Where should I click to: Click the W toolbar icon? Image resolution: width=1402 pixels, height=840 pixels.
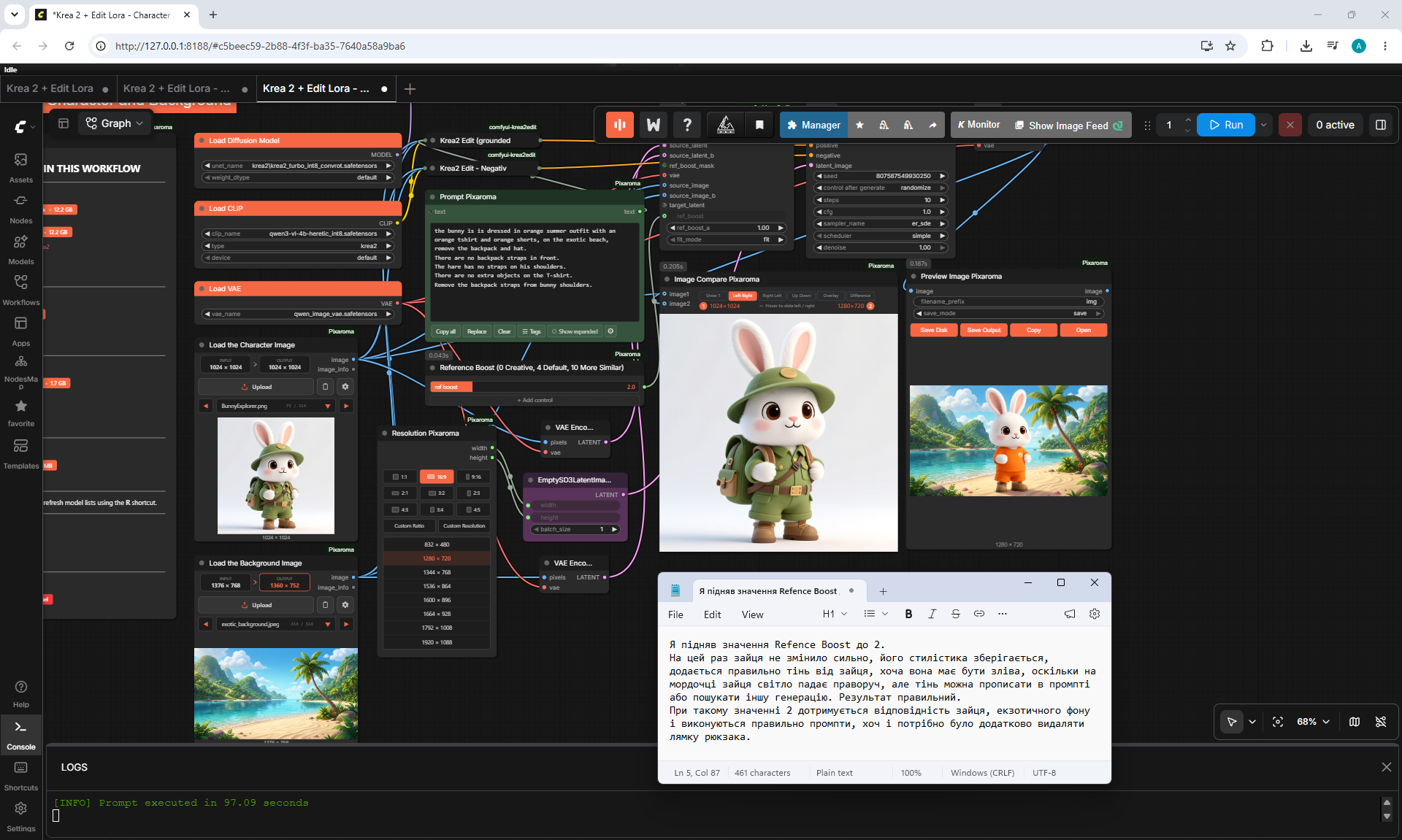pos(654,125)
